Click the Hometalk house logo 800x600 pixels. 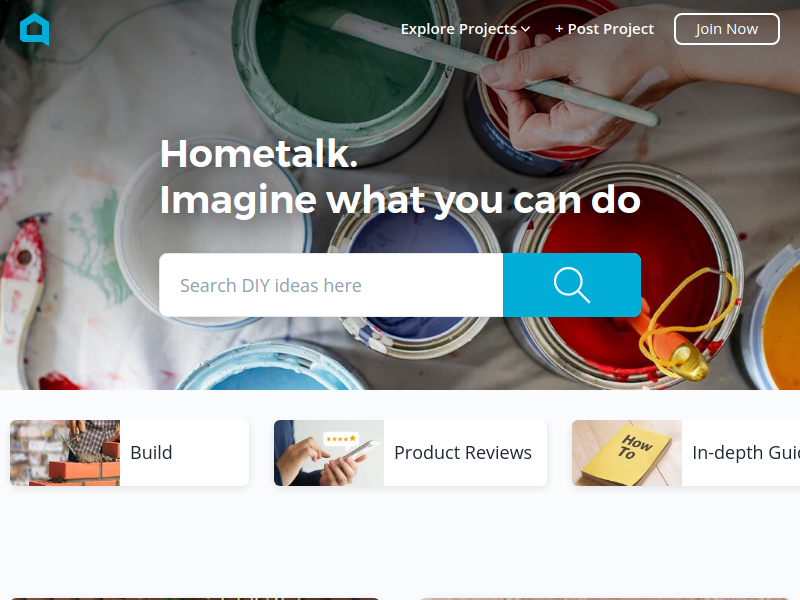click(x=35, y=29)
